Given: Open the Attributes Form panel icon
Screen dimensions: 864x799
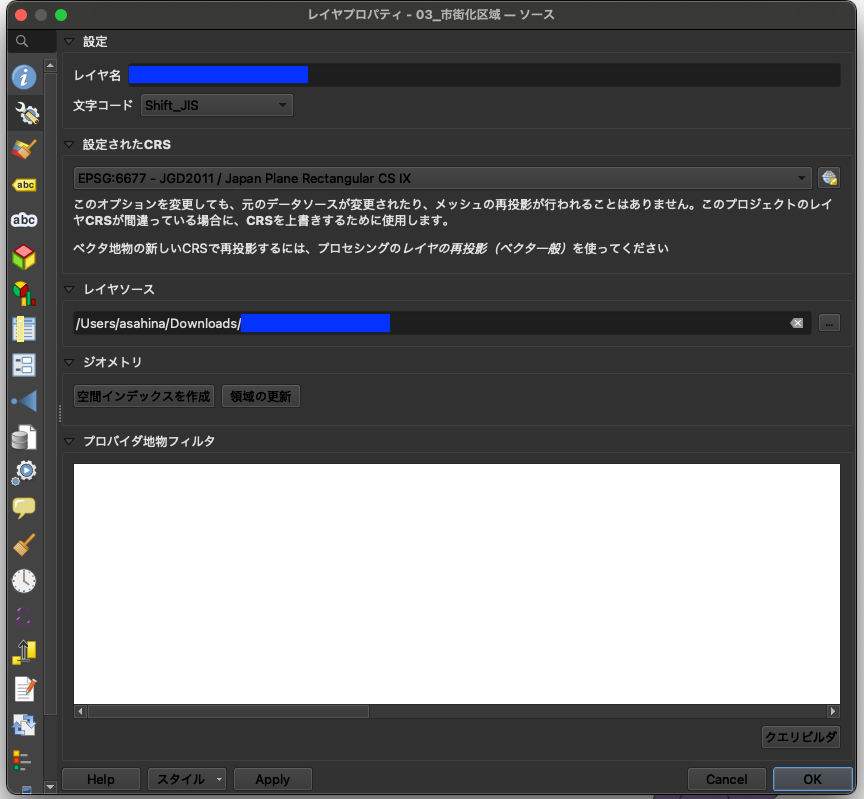Looking at the screenshot, I should pyautogui.click(x=24, y=365).
